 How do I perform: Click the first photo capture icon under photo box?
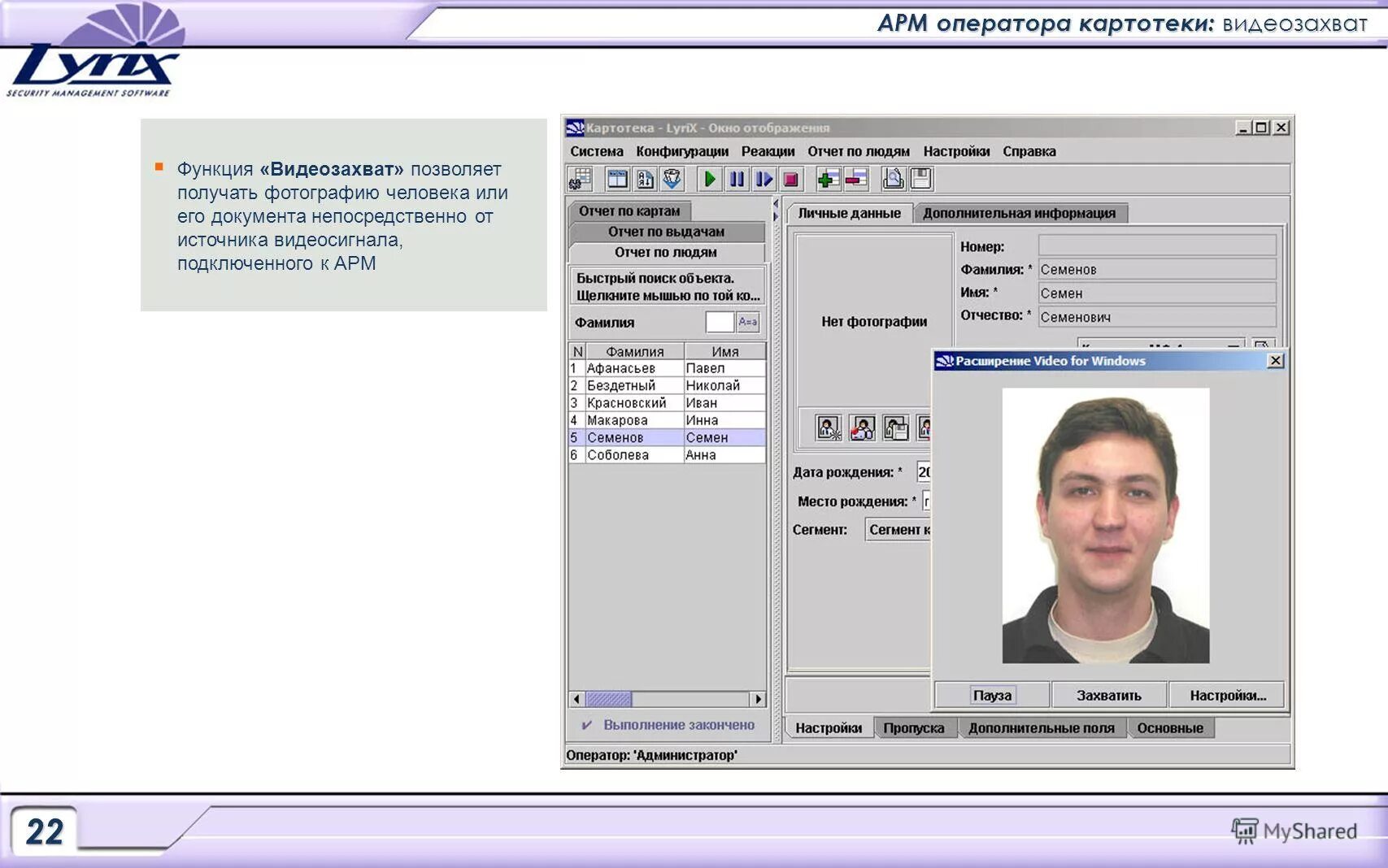(x=829, y=427)
